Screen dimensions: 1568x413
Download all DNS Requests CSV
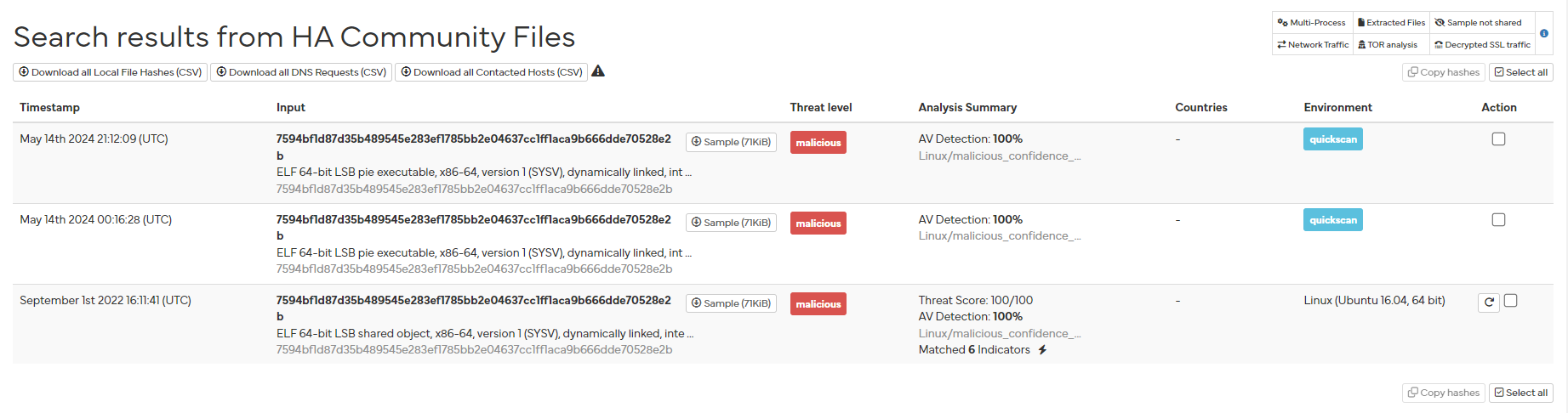pyautogui.click(x=301, y=72)
